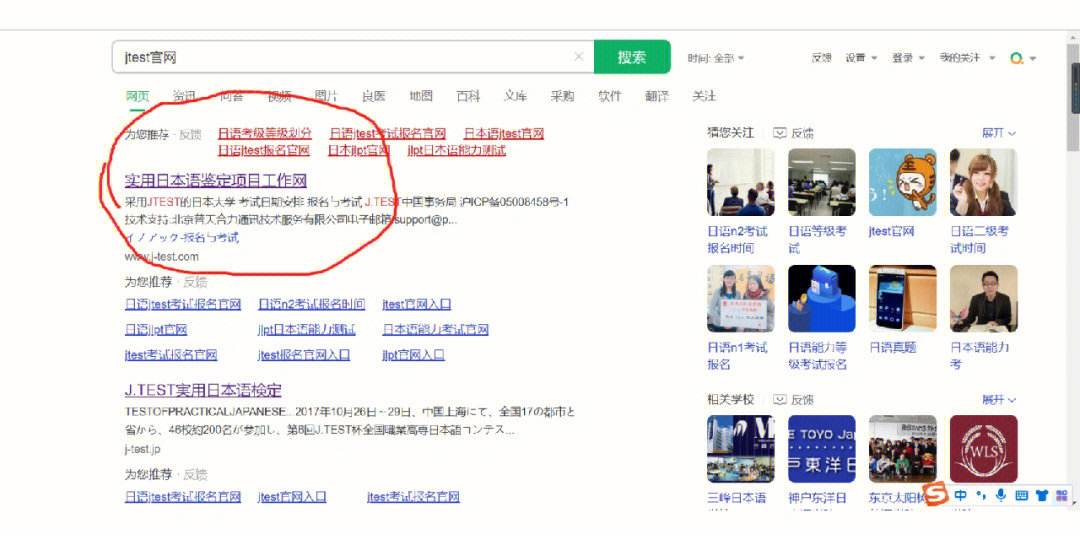1080x540 pixels.
Task: Open result 实用日本语鉴定项目工作网
Action: point(216,181)
